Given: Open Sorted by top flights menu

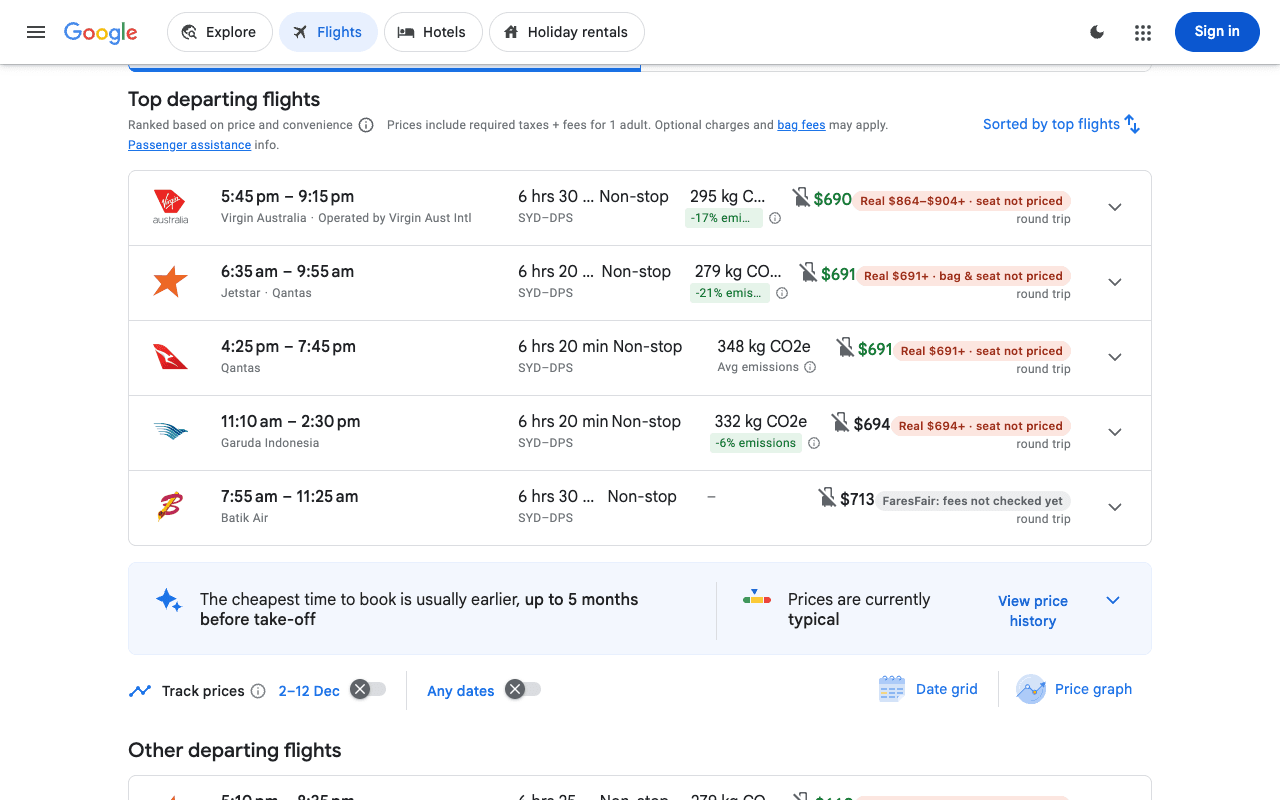Looking at the screenshot, I should 1061,124.
